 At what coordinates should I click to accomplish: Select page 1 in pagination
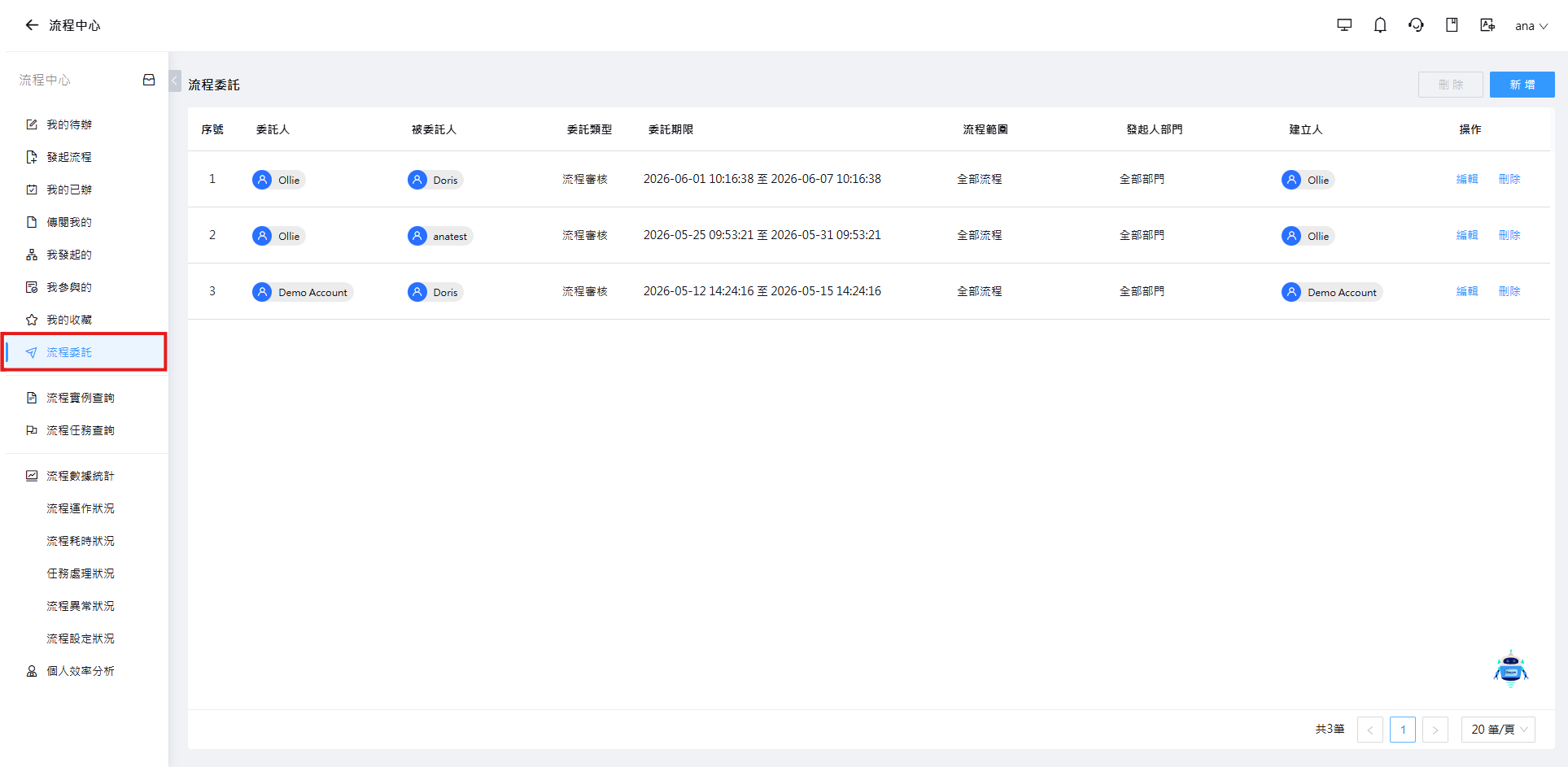(1403, 730)
